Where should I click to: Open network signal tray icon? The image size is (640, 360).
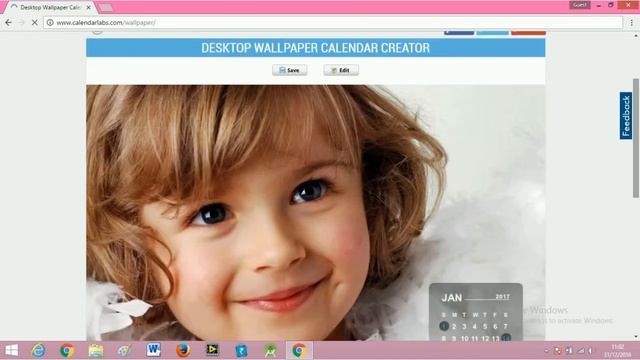point(580,351)
